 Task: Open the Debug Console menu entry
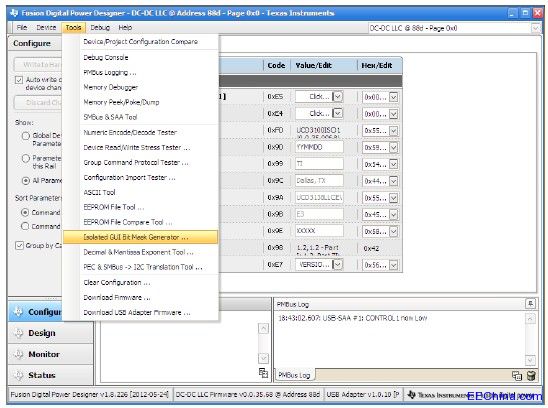pyautogui.click(x=140, y=57)
